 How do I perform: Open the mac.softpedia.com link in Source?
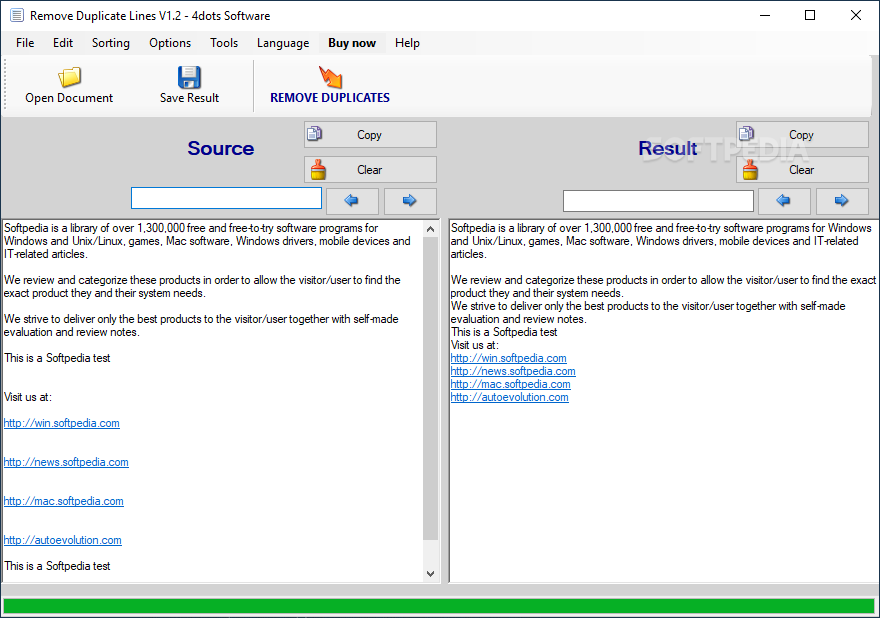point(63,501)
